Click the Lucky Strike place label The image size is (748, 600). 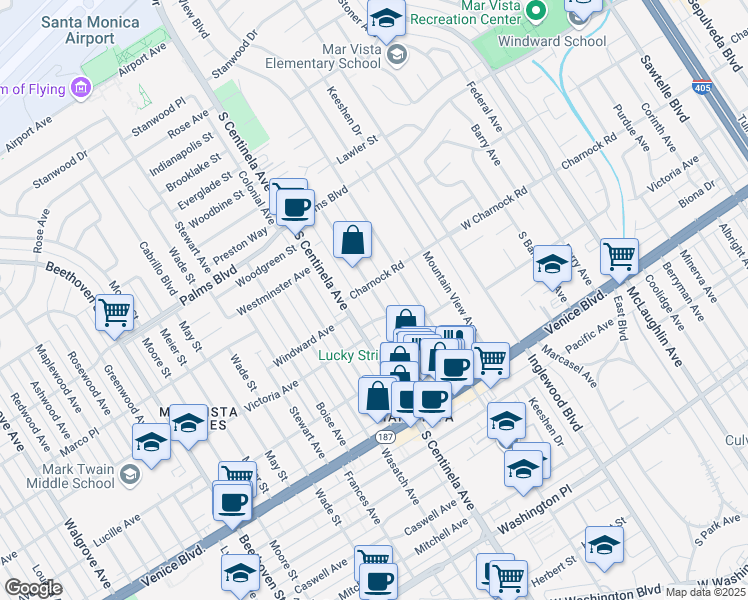(348, 355)
